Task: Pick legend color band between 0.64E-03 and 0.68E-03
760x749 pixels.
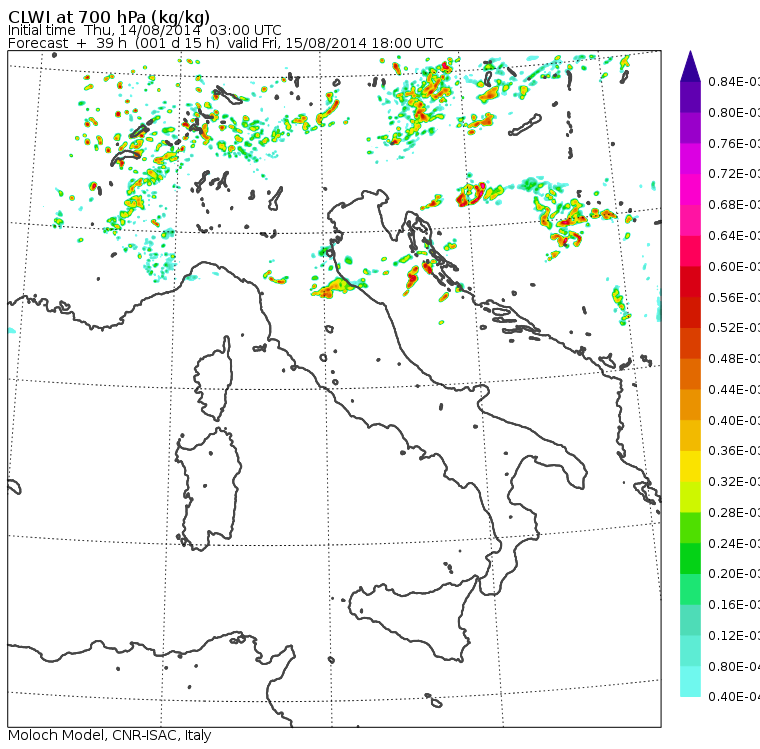Action: click(x=690, y=220)
